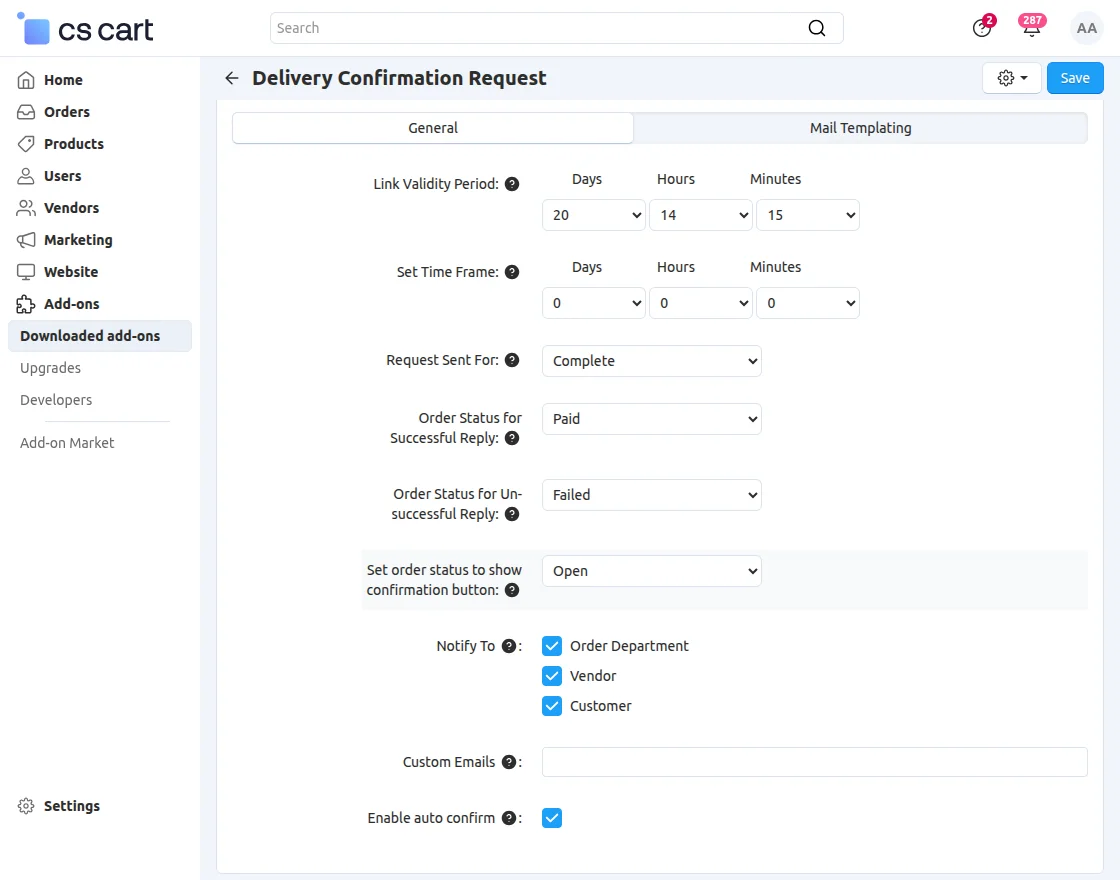
Task: Disable the Customer checkbox under Notify To
Action: (x=551, y=705)
